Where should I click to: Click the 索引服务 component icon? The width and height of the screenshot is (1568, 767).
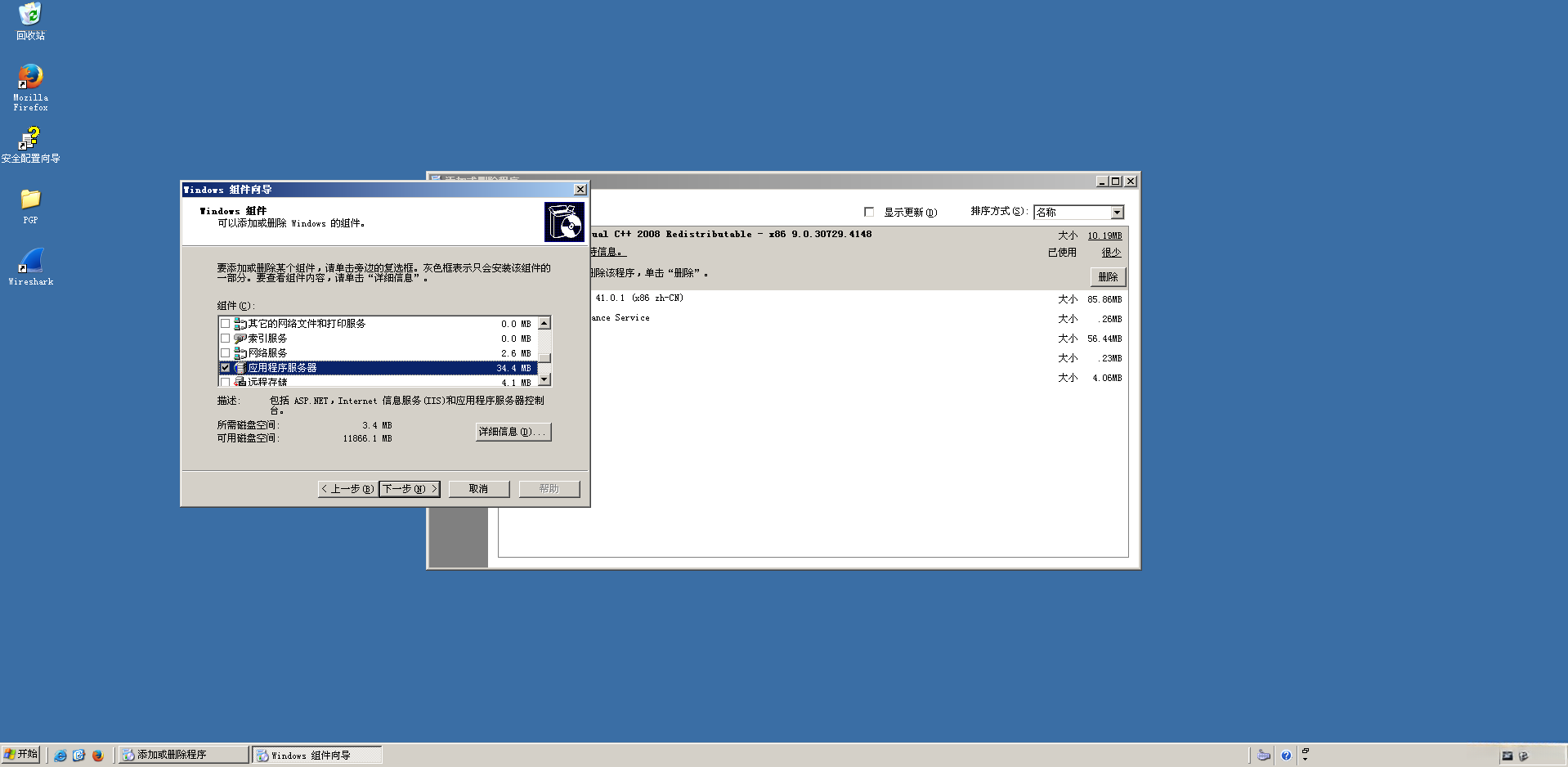[x=240, y=339]
